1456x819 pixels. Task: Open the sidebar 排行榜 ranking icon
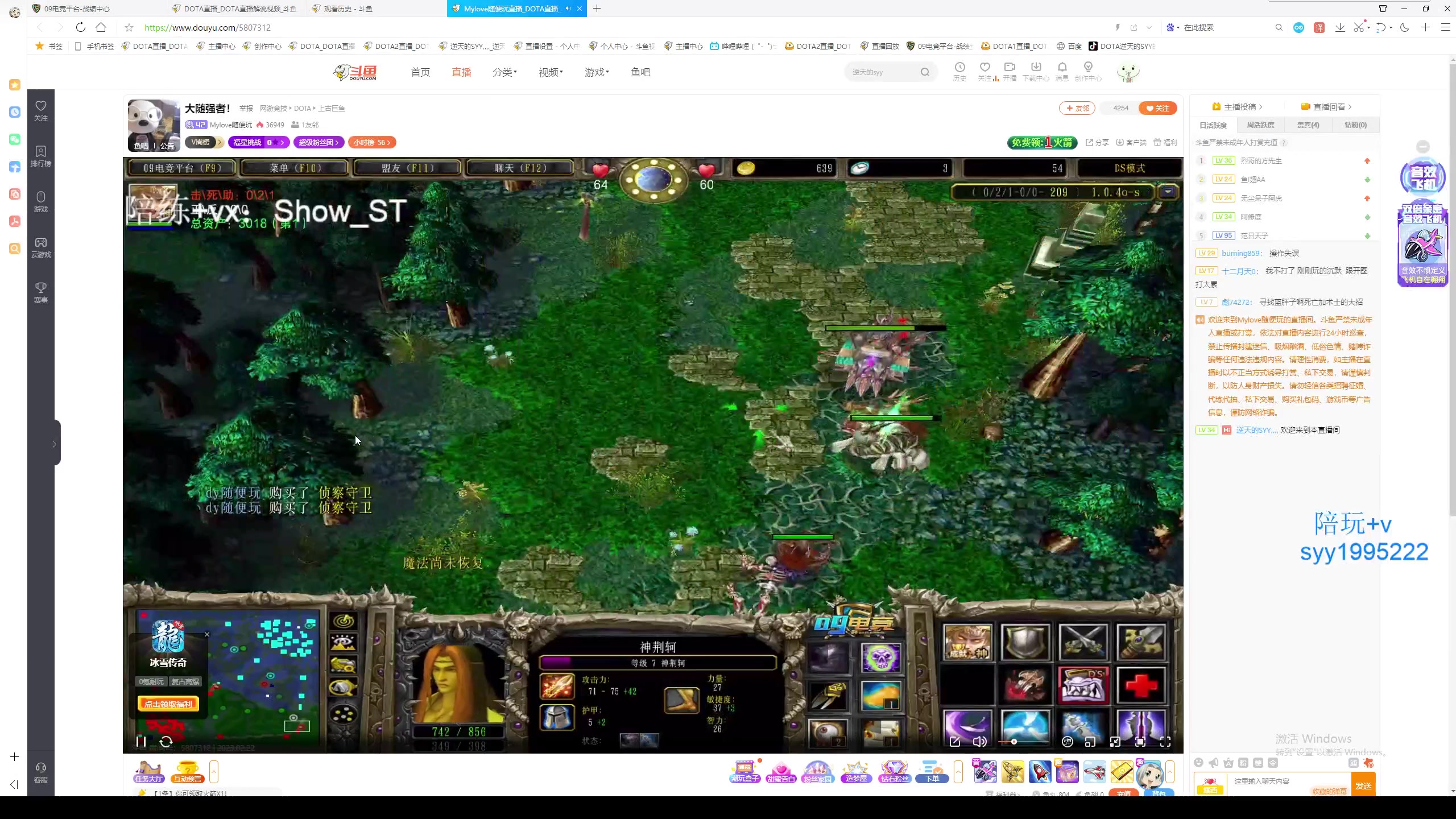(41, 156)
